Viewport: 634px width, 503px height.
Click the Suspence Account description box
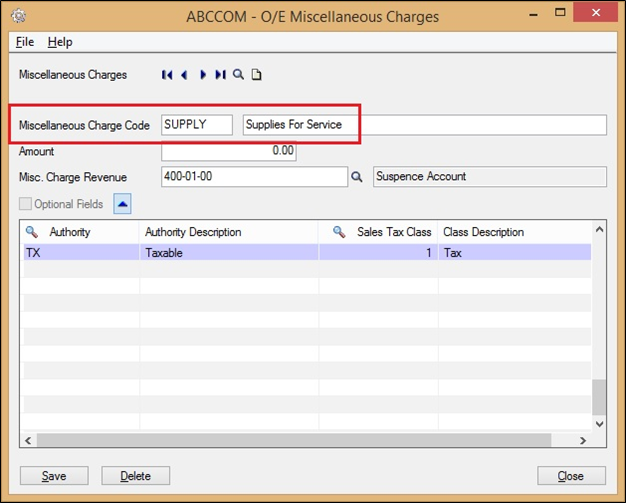pos(490,177)
